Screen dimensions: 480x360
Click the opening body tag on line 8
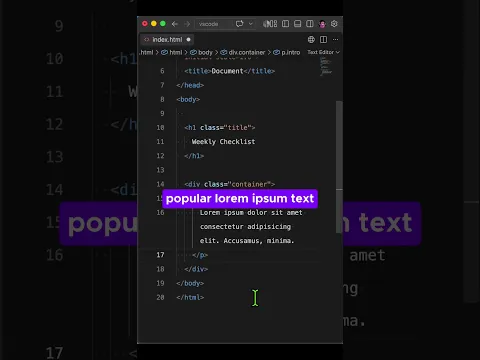coord(188,99)
